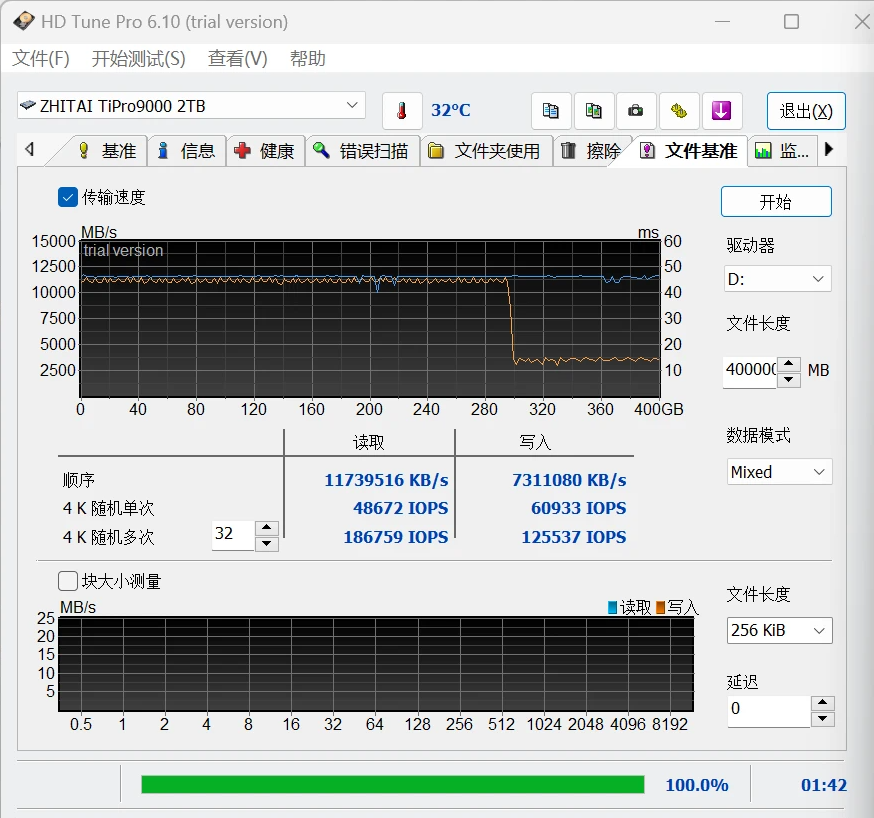Click the 退出(X) button
The height and width of the screenshot is (818, 874).
click(806, 111)
